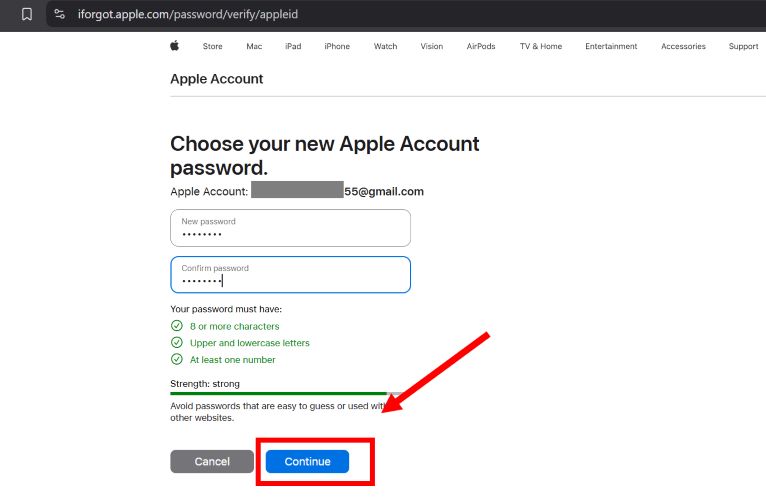Click the blue Continue button
Screen dimensions: 766x500
pyautogui.click(x=307, y=461)
